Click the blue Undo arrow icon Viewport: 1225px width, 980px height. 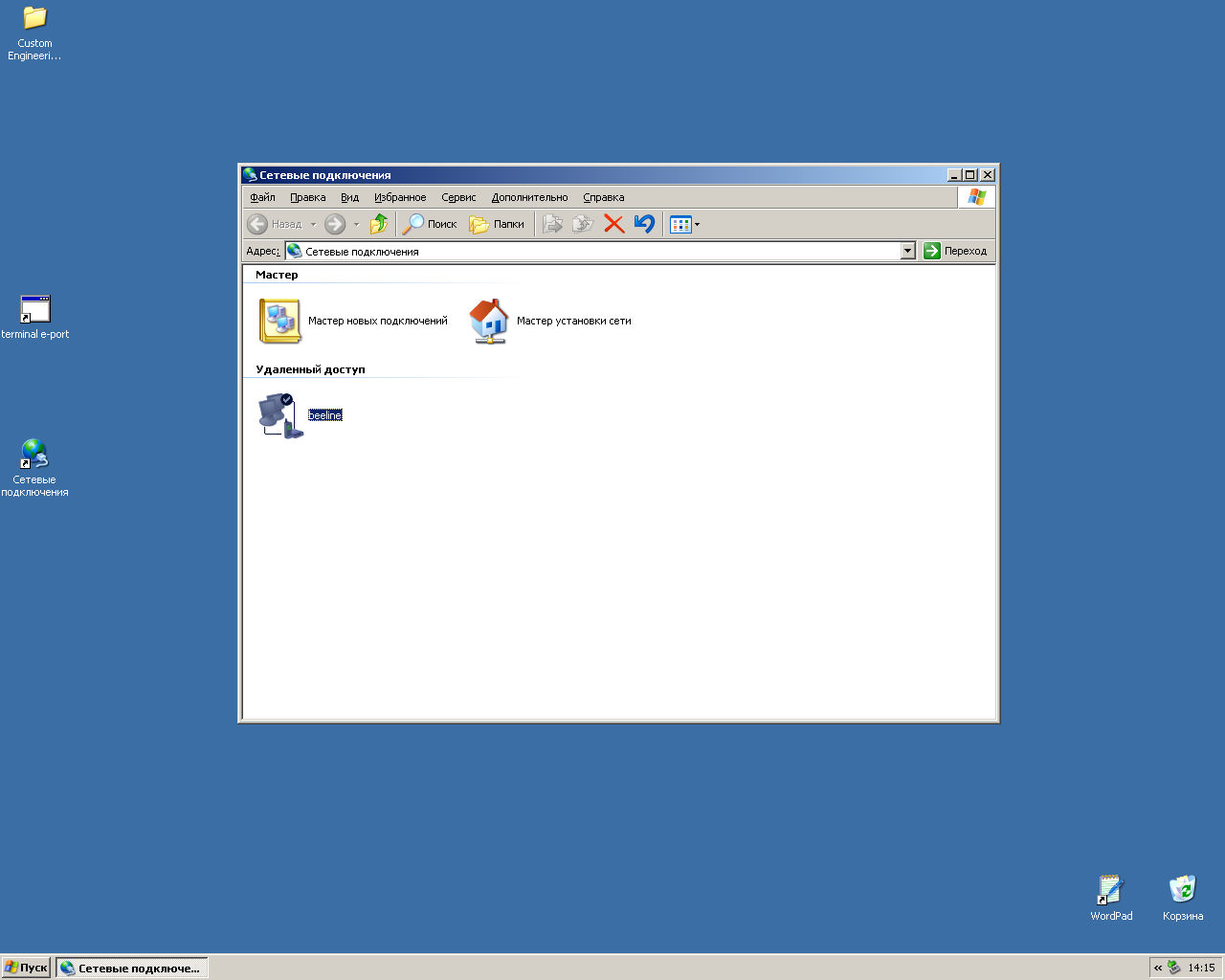(x=644, y=224)
